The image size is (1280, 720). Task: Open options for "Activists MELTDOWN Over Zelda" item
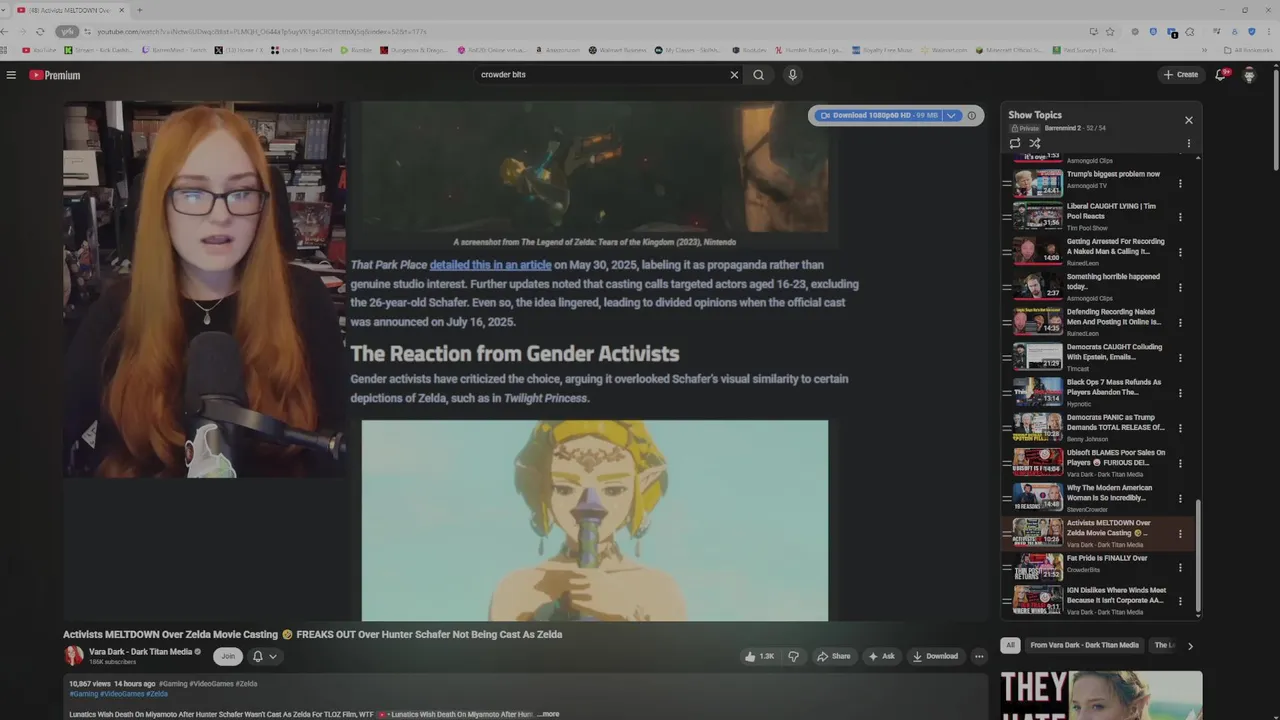(x=1180, y=534)
